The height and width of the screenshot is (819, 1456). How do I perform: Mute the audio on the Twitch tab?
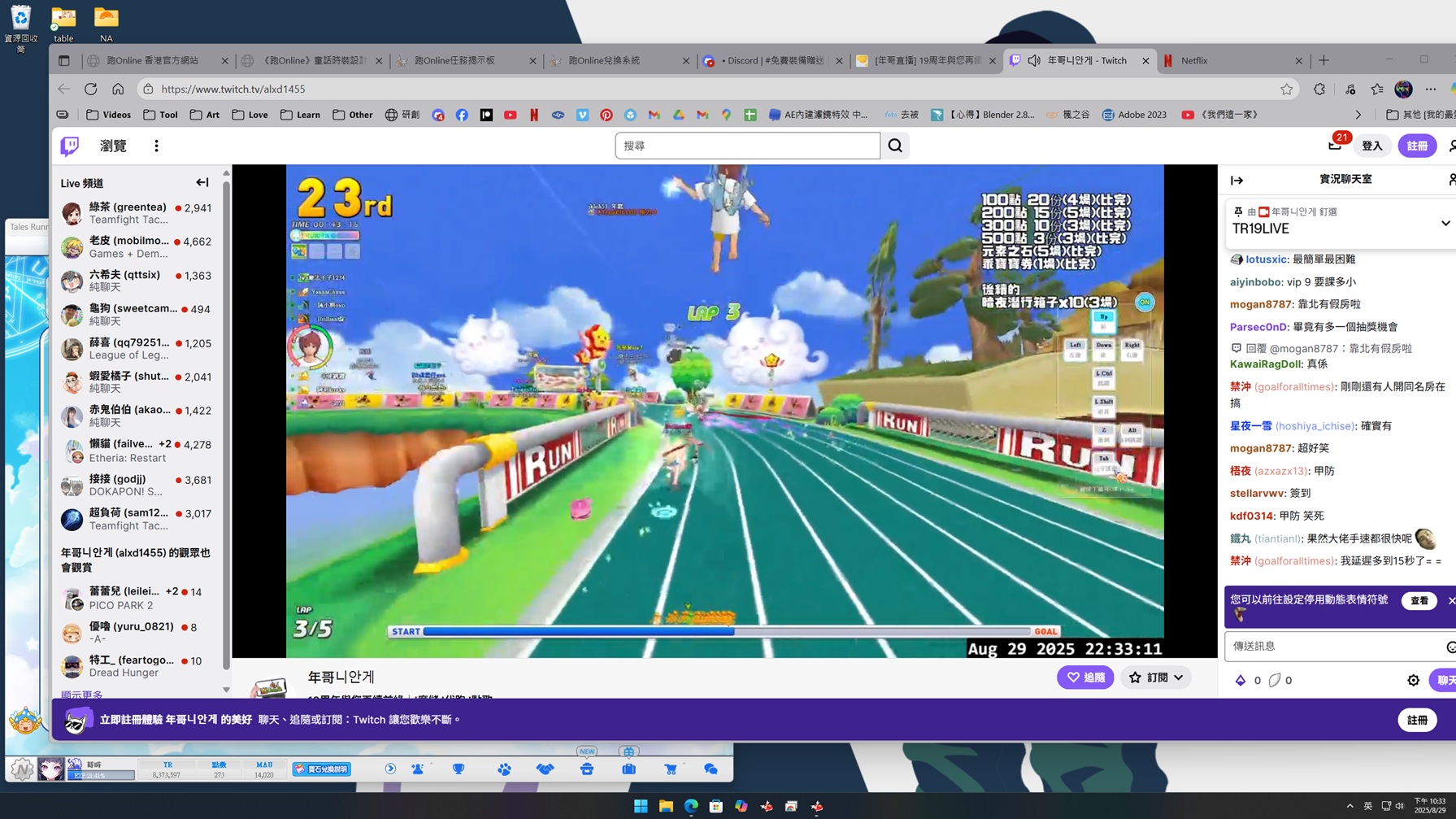pos(1034,60)
